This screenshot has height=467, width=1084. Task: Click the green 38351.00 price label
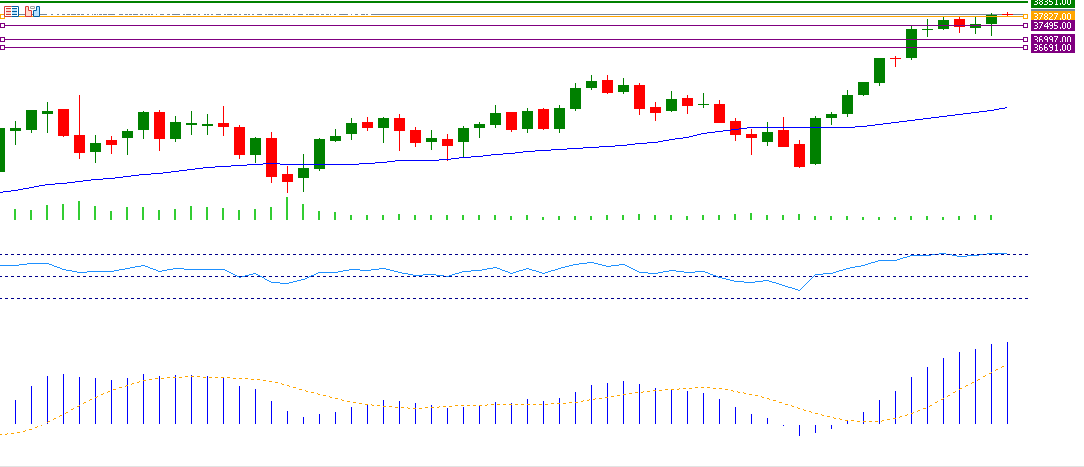(x=1054, y=4)
